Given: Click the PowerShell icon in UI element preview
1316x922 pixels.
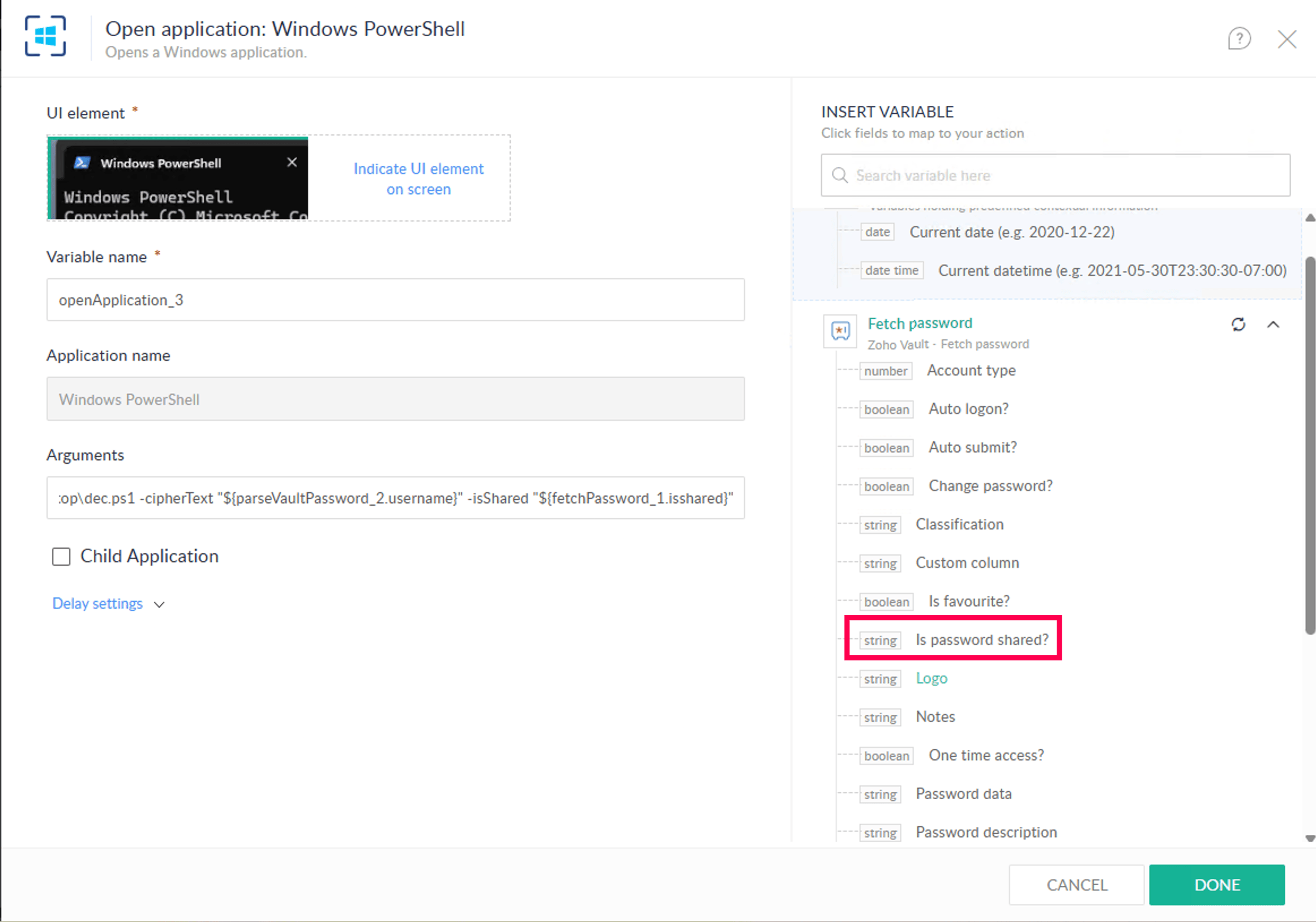Looking at the screenshot, I should pyautogui.click(x=82, y=163).
